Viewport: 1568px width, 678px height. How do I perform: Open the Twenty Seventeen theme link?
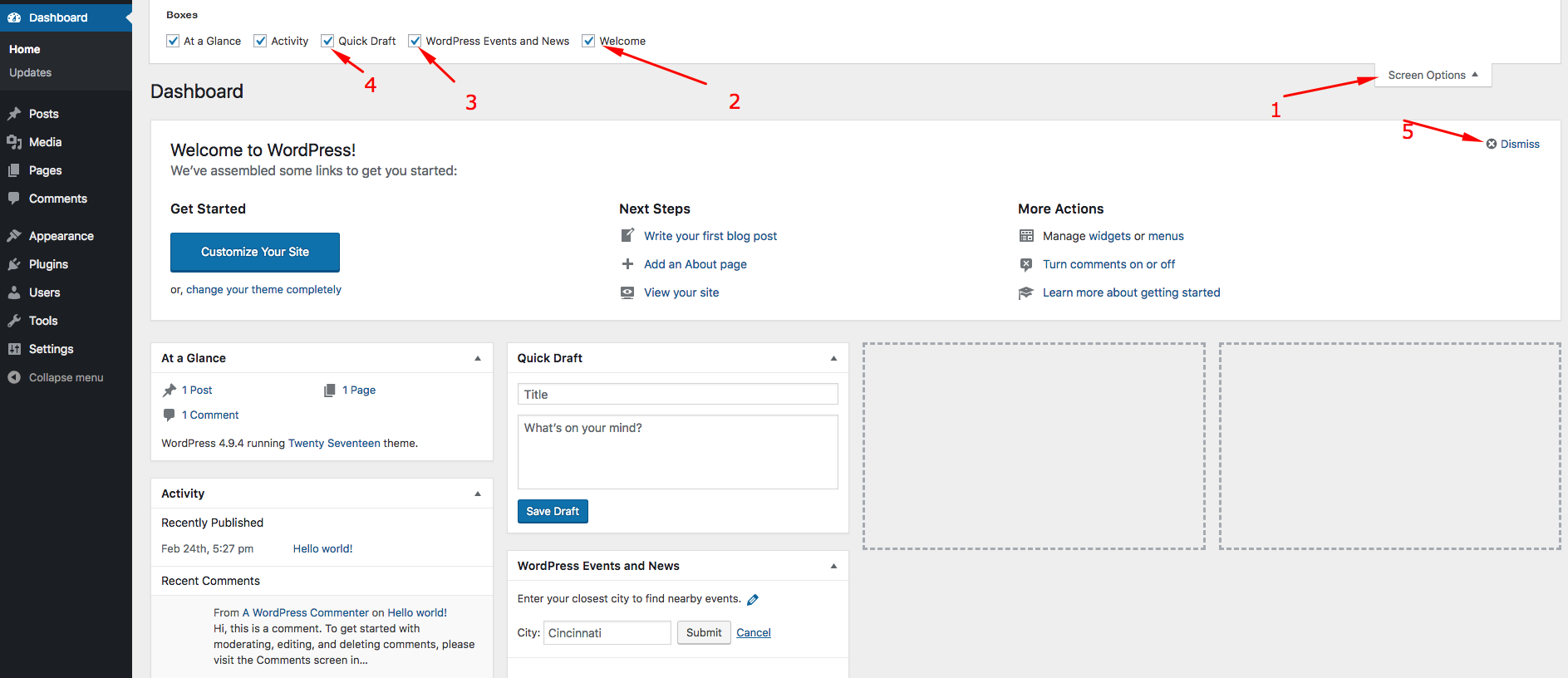pyautogui.click(x=334, y=443)
